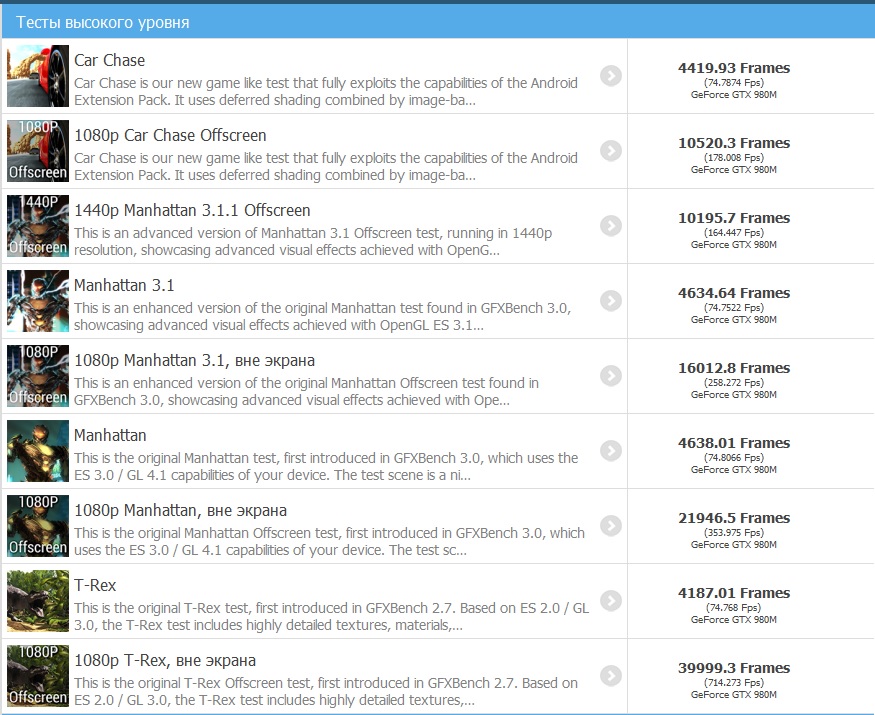Click T-Rex description mentioning GFXBench 2.7
875x715 pixels.
331,617
